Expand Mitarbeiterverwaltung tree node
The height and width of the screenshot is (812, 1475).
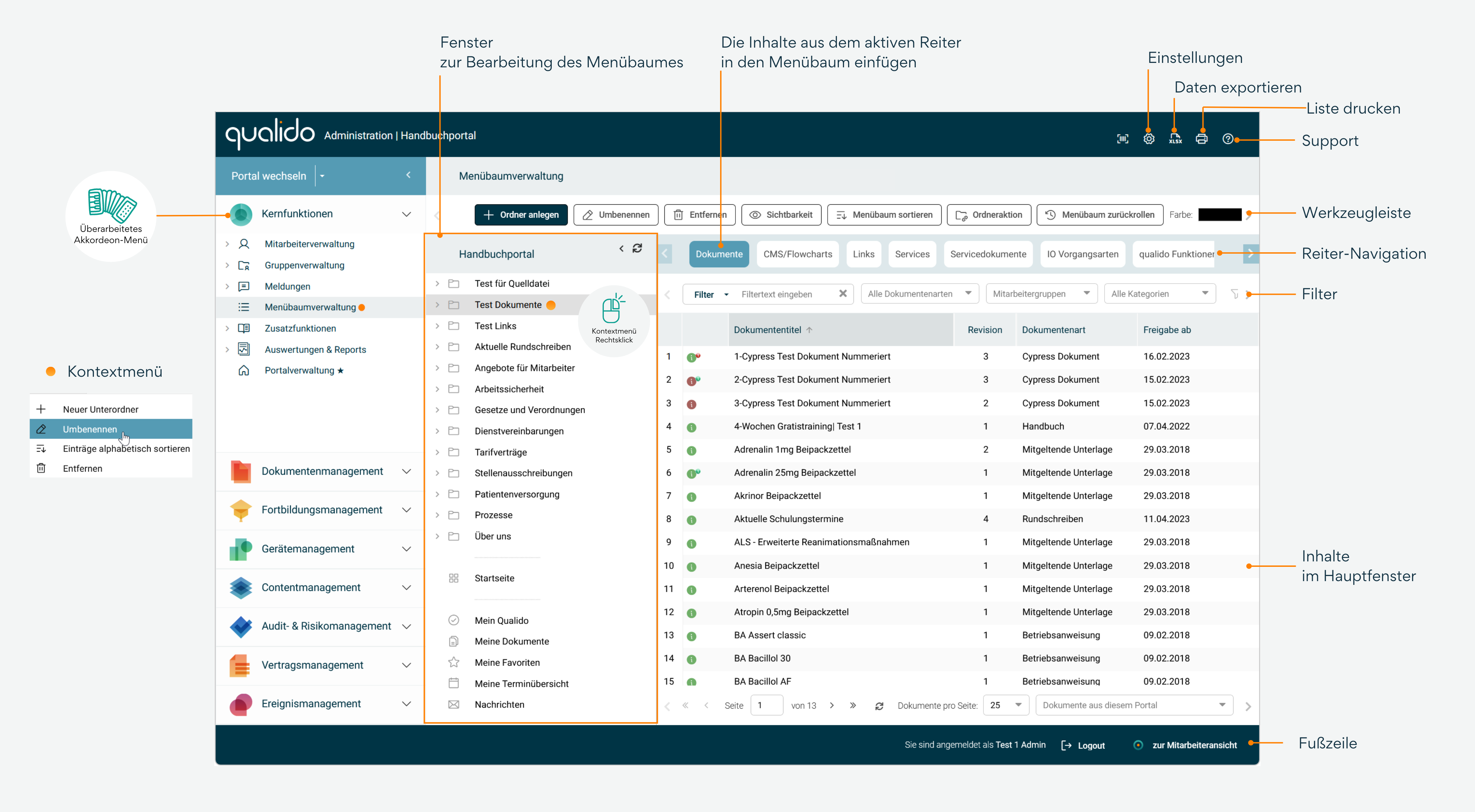click(227, 244)
